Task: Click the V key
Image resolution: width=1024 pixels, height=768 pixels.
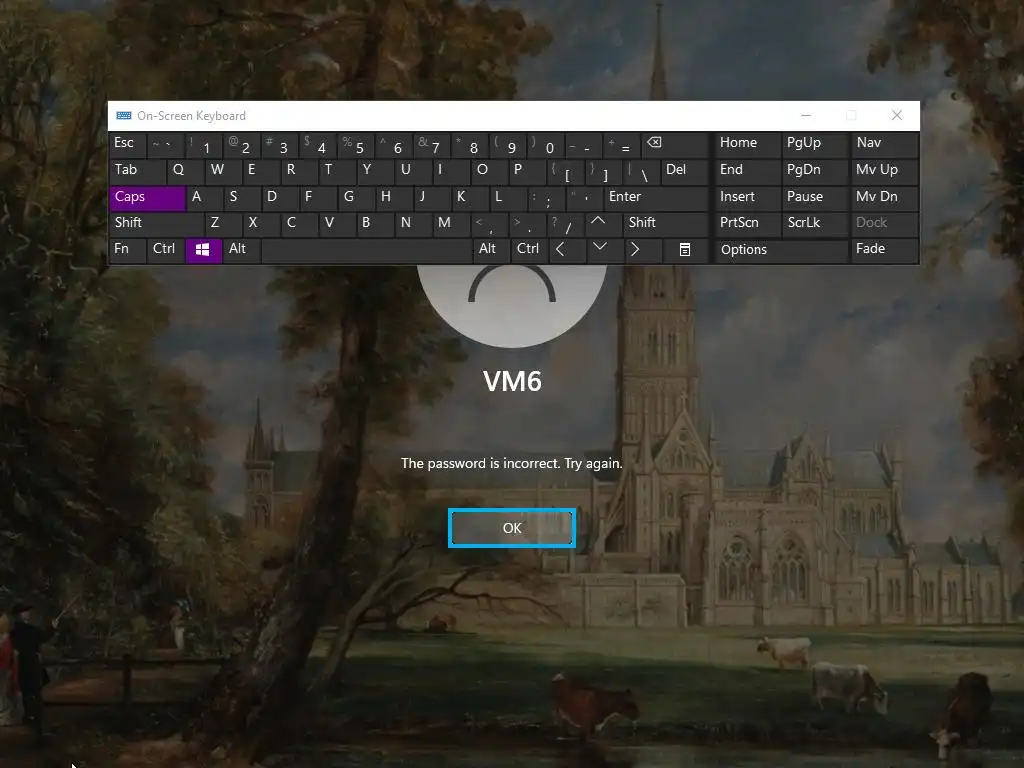Action: (x=336, y=224)
